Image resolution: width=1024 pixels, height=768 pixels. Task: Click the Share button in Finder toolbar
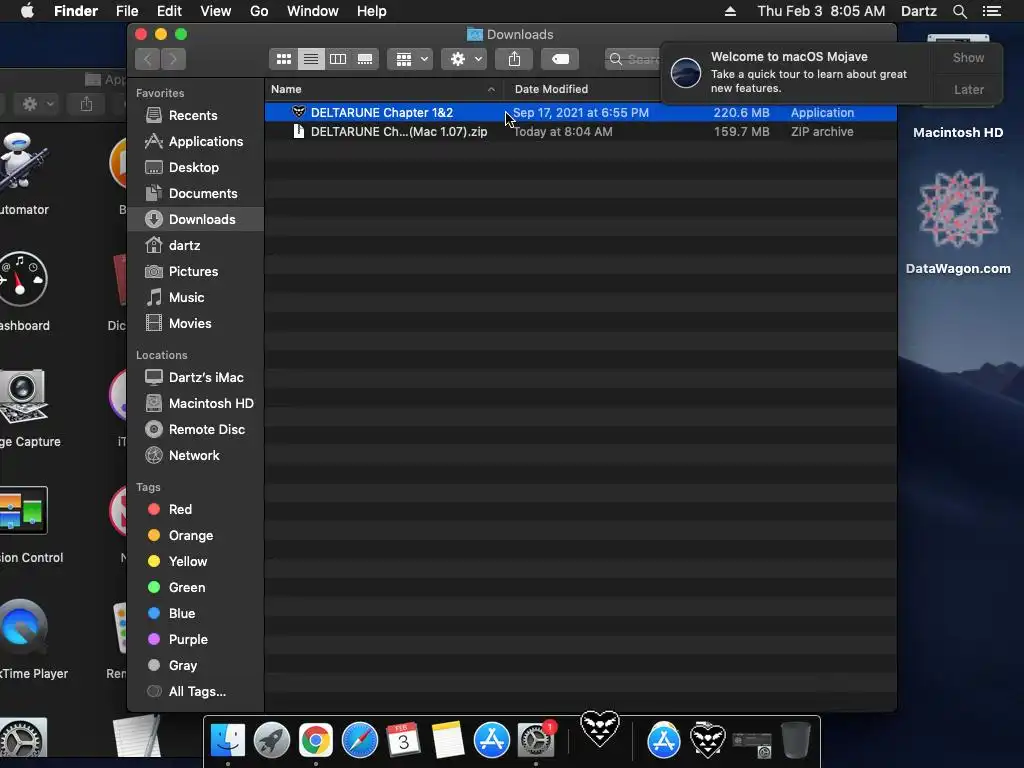pos(515,59)
